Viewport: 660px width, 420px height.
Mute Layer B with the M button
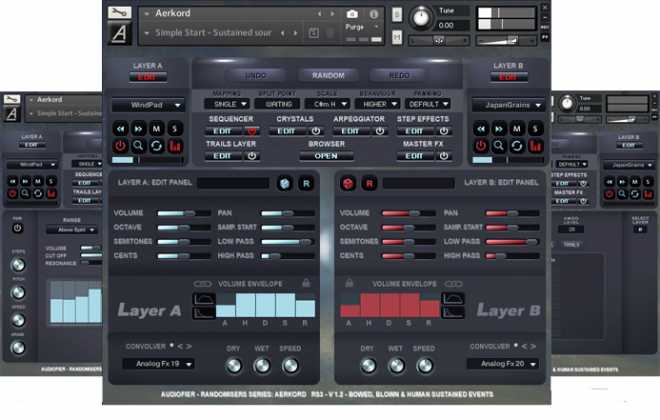[517, 129]
